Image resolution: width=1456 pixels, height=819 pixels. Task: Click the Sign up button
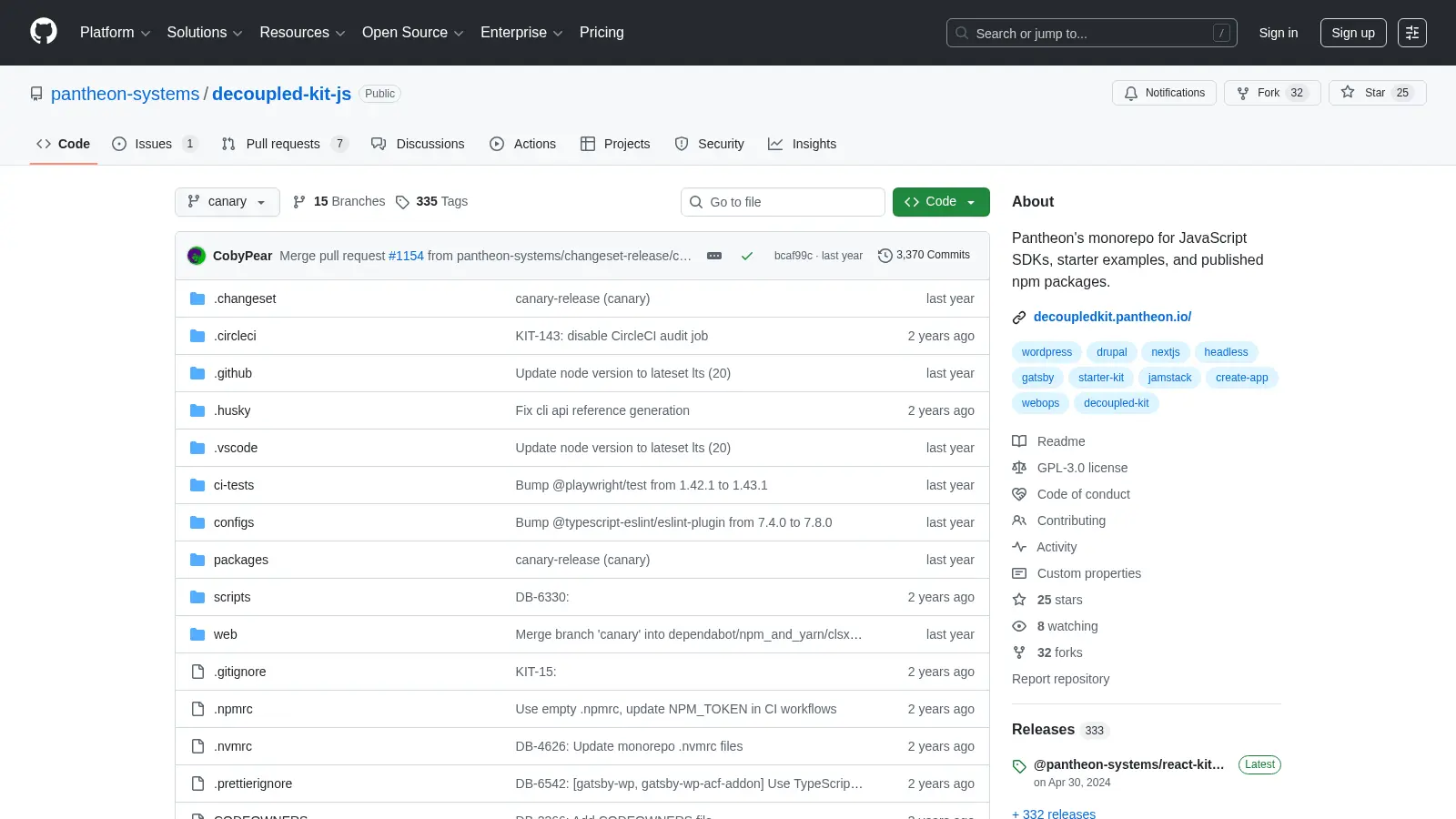coord(1353,33)
